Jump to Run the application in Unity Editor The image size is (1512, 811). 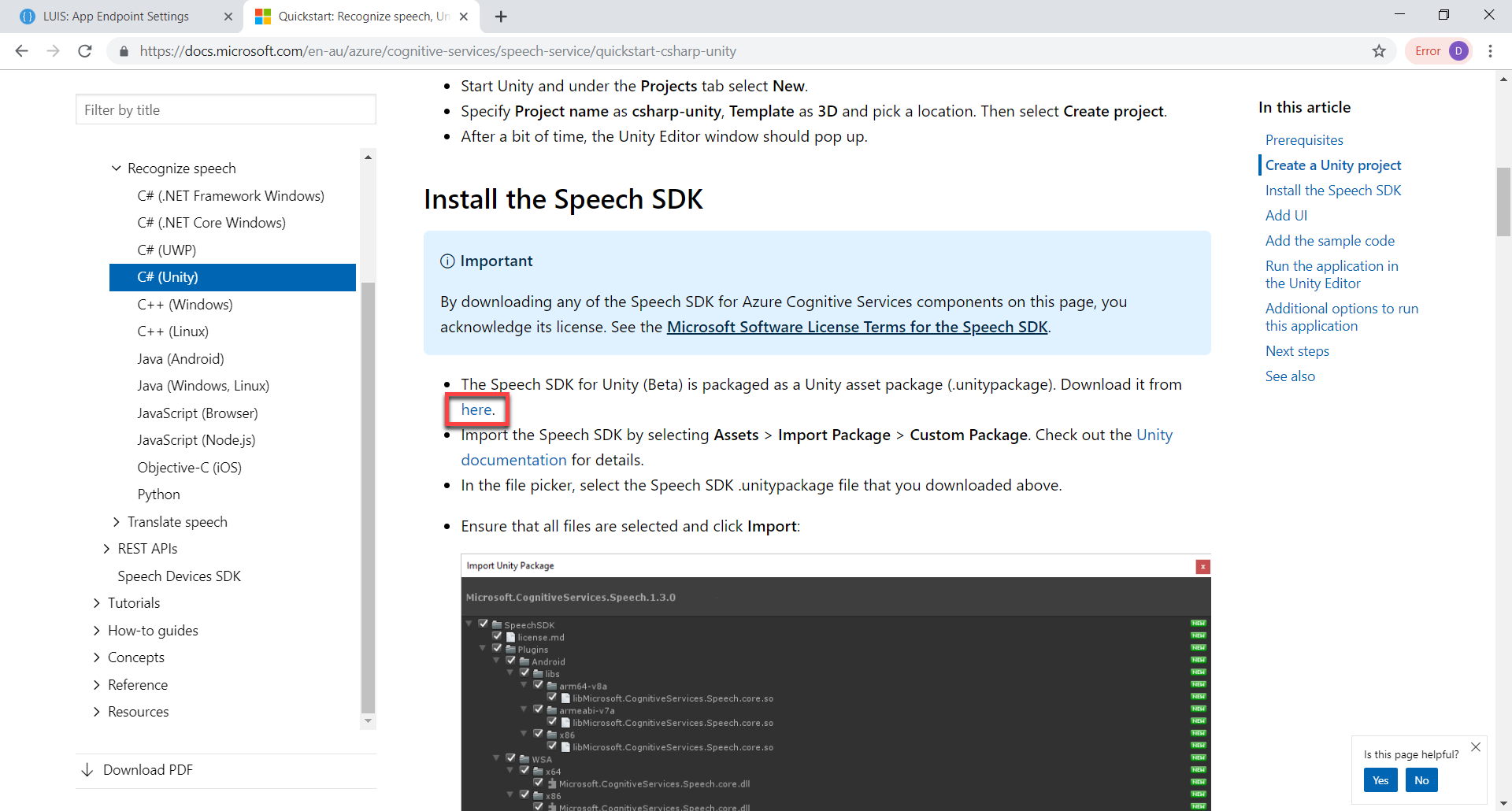tap(1332, 275)
